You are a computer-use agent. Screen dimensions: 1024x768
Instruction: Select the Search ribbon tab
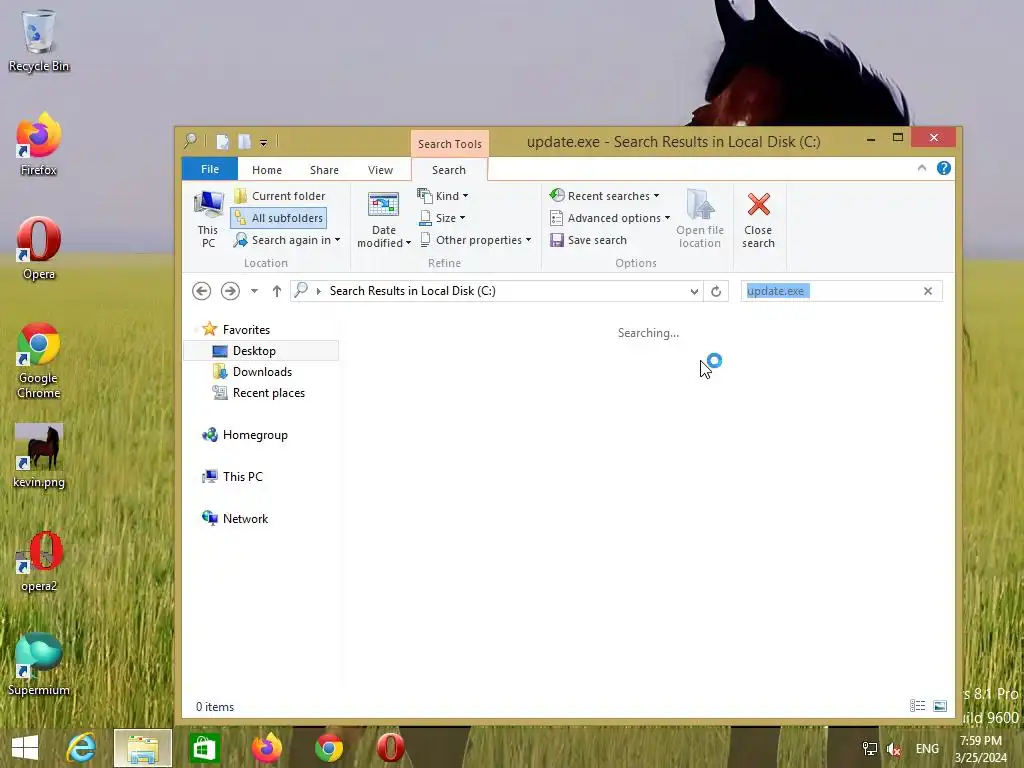coord(449,170)
